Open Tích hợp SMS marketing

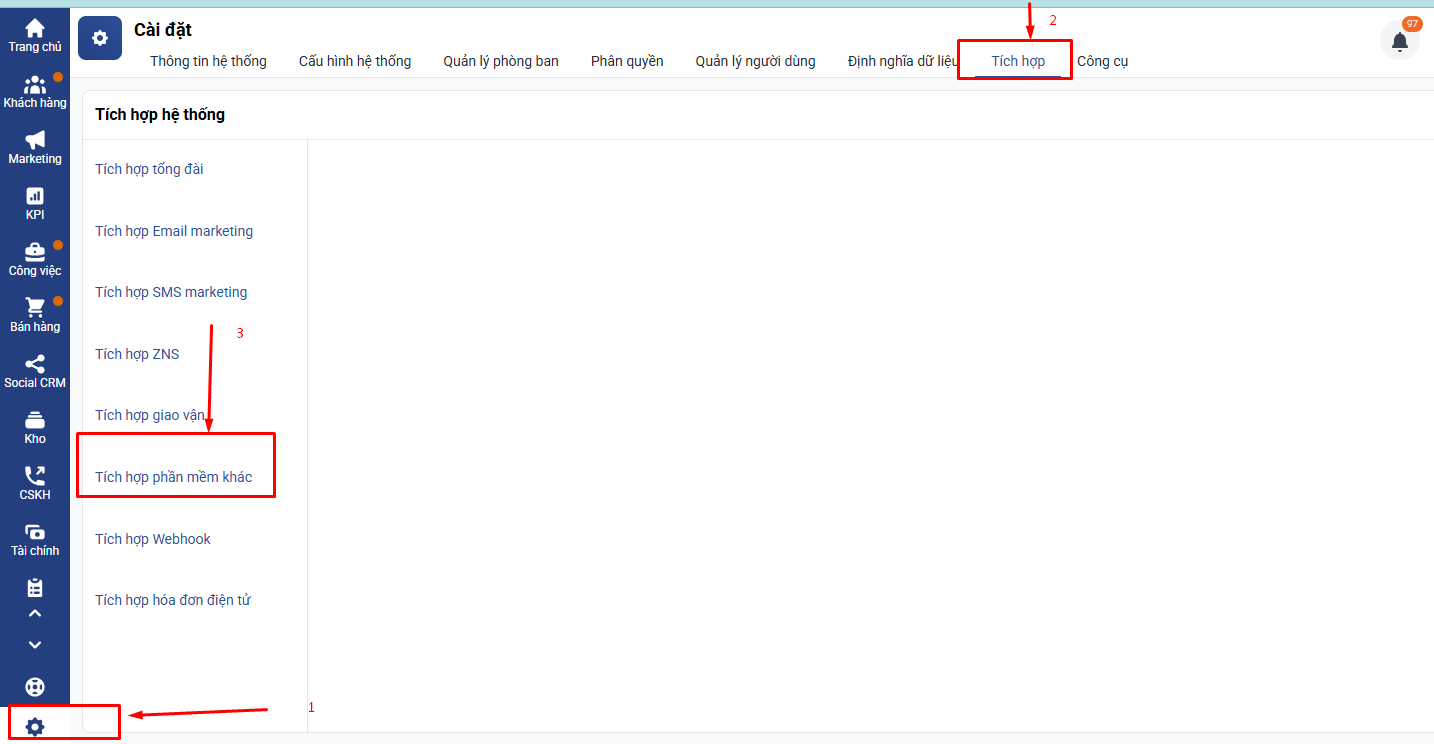171,292
